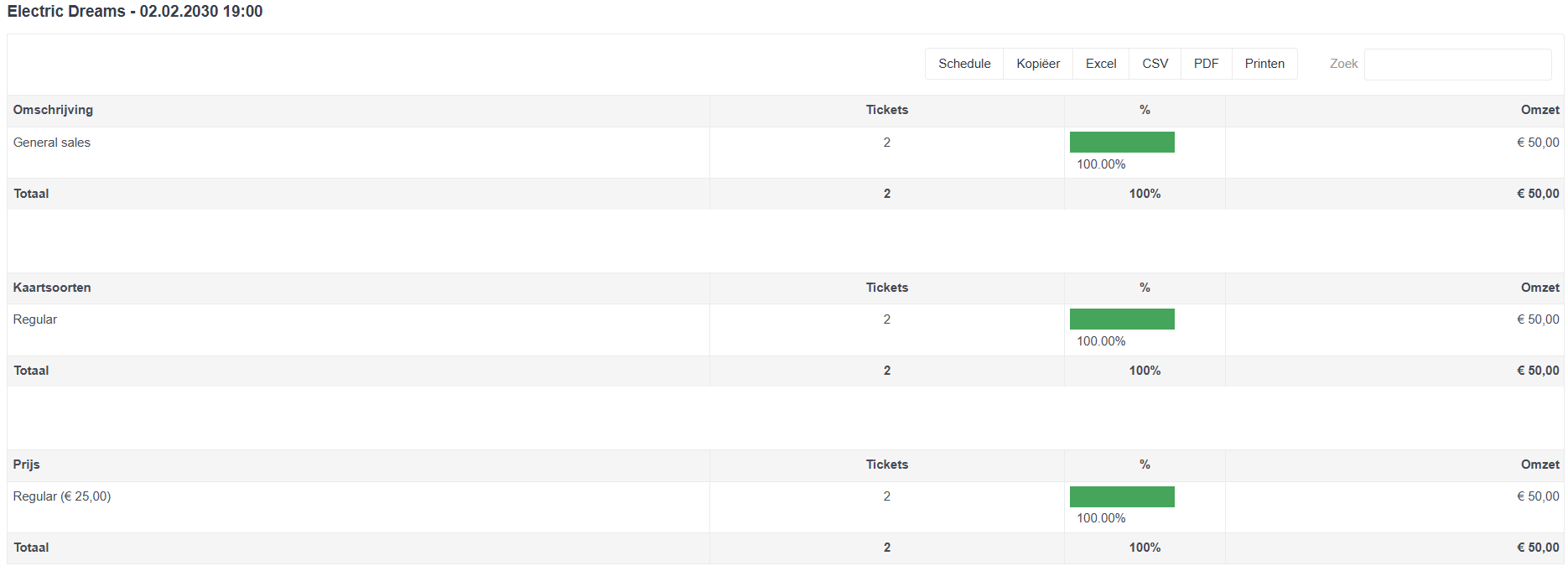
Task: Click Omzet header in Kaartsoorten table
Action: click(1539, 288)
